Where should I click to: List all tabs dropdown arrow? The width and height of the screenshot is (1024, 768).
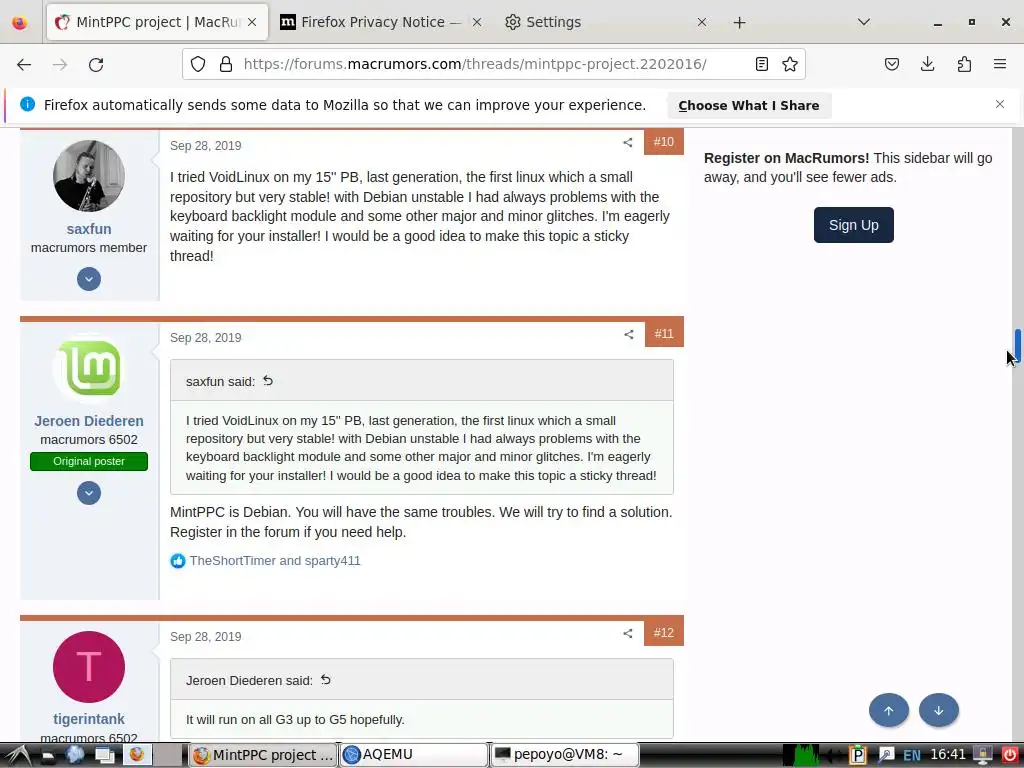point(863,22)
